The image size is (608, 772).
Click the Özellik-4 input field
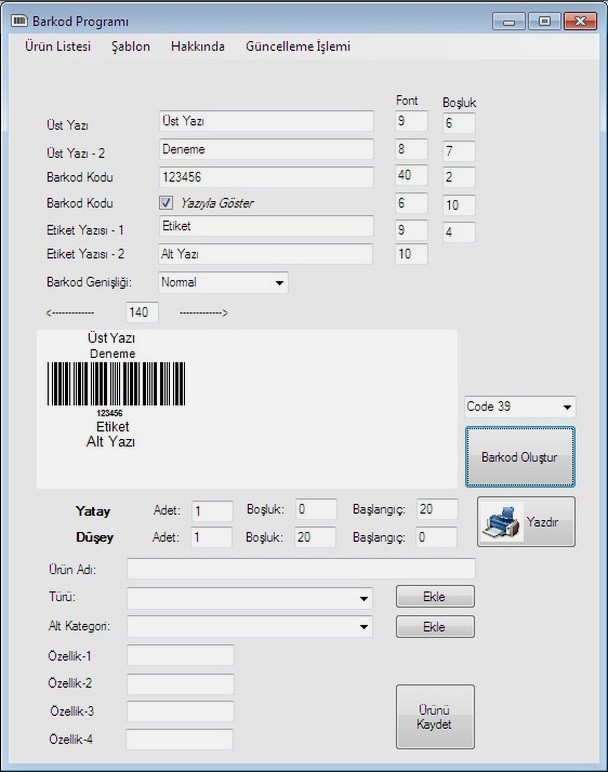pyautogui.click(x=179, y=740)
